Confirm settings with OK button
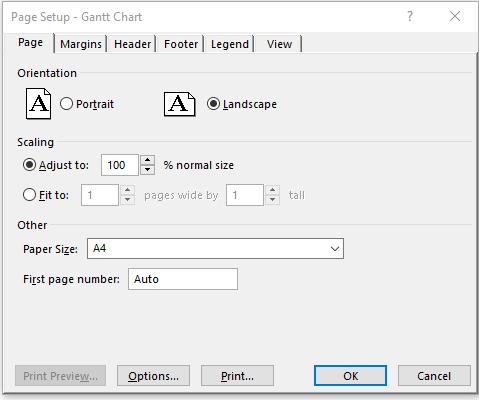This screenshot has width=479, height=400. pyautogui.click(x=350, y=376)
